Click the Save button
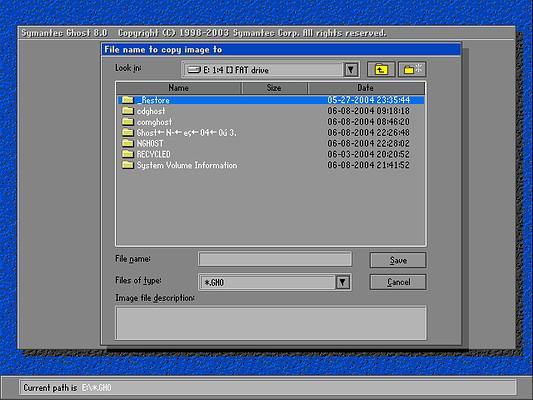Viewport: 533px width, 400px height. point(398,260)
